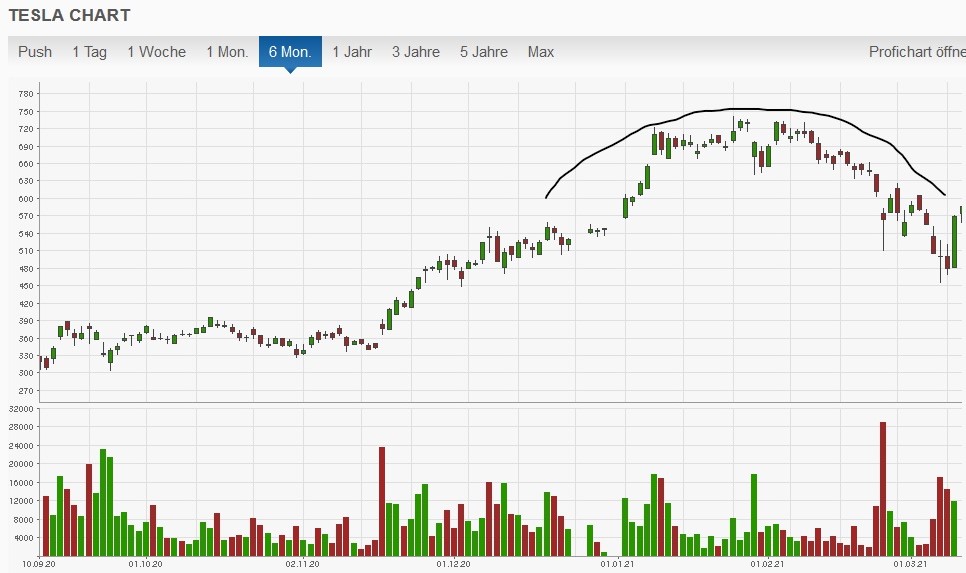Choose the 1 Mon. tab

point(227,52)
